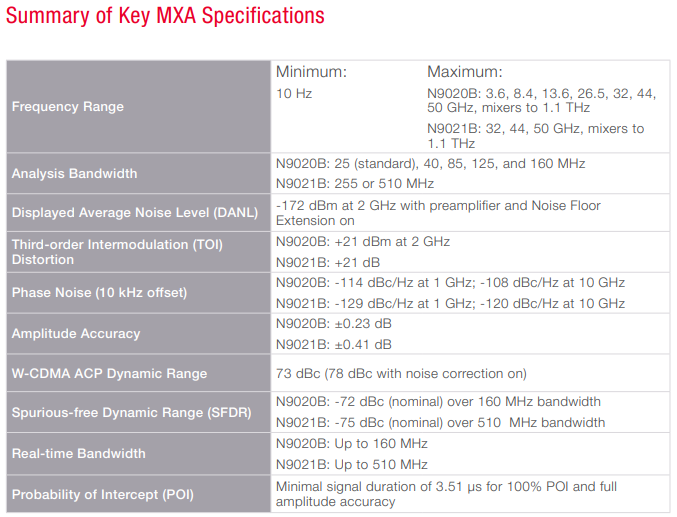This screenshot has height=517, width=677.
Task: Select the N9020B: +21 dBm at 2 GHz value
Action: coord(363,241)
